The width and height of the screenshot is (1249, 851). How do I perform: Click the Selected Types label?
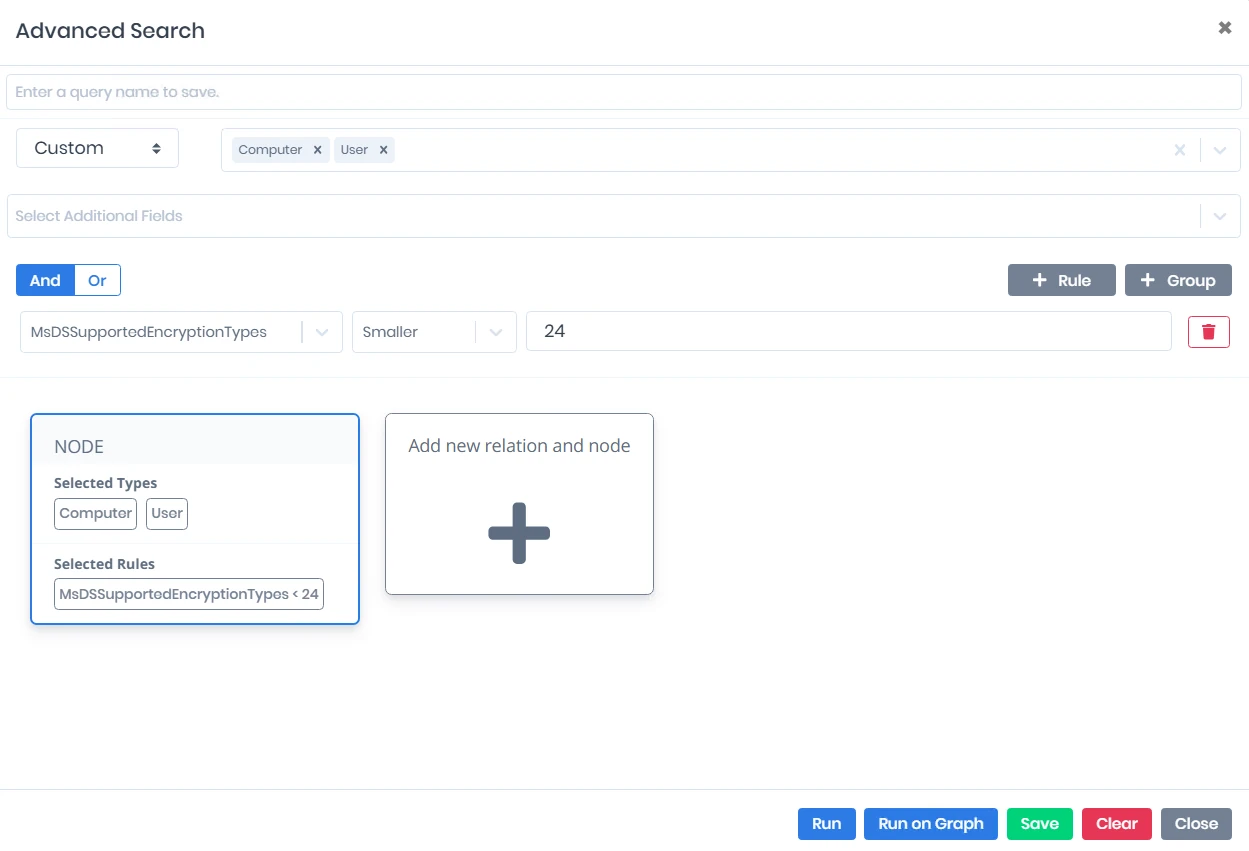[105, 483]
